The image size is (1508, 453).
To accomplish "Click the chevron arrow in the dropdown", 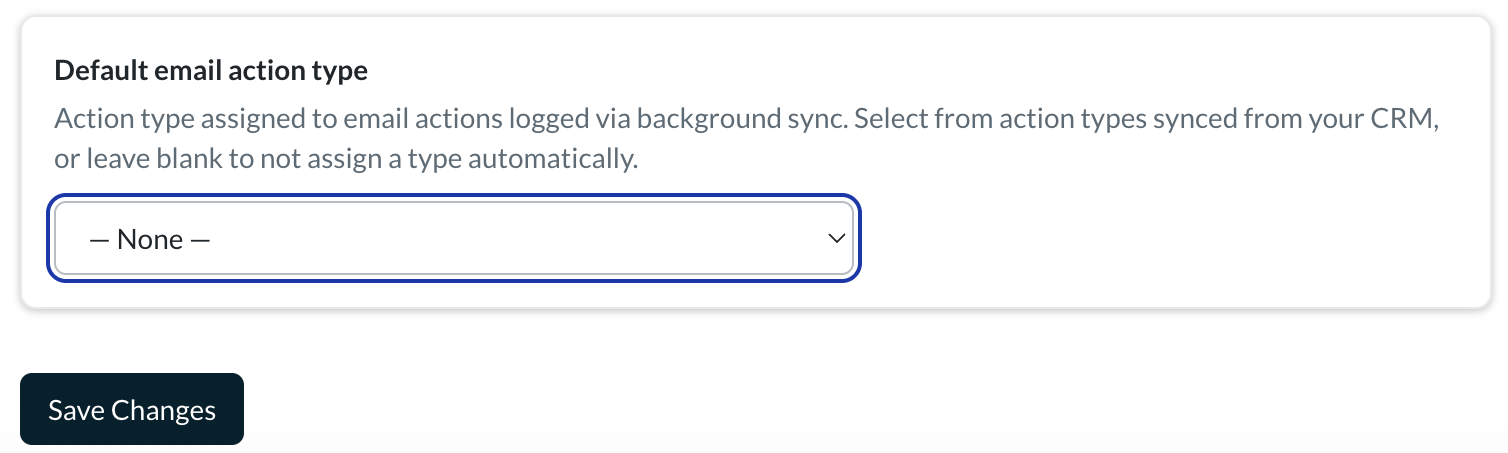I will [x=836, y=239].
